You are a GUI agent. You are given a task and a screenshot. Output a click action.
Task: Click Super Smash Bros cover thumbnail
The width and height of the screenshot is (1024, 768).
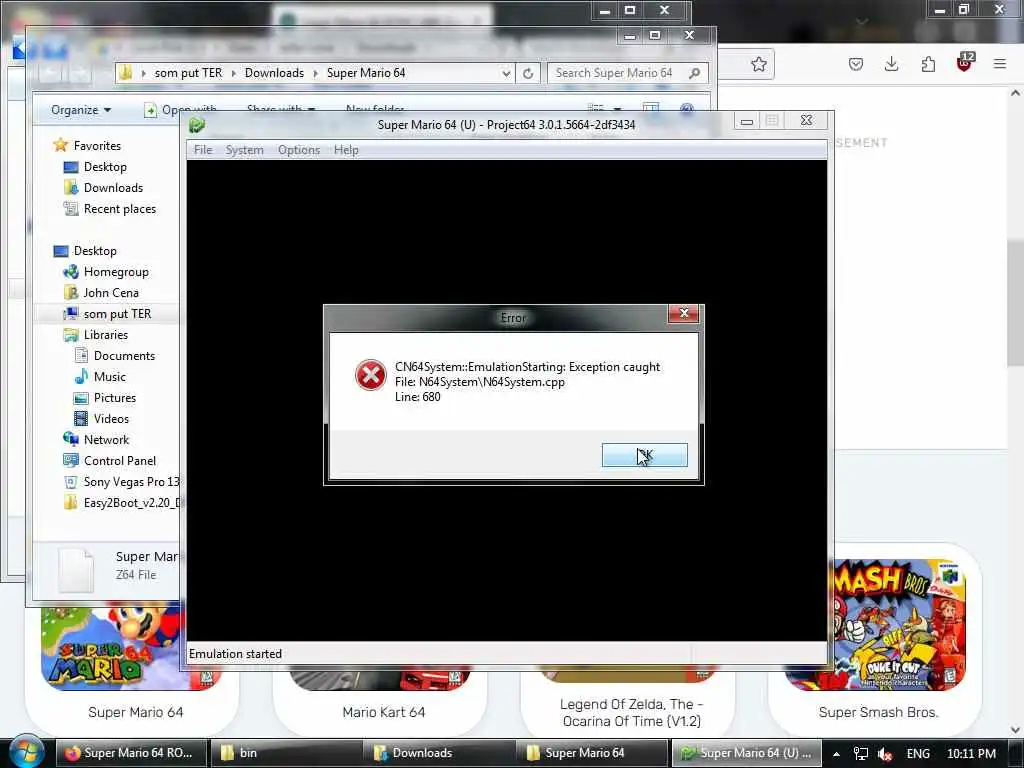pyautogui.click(x=898, y=625)
